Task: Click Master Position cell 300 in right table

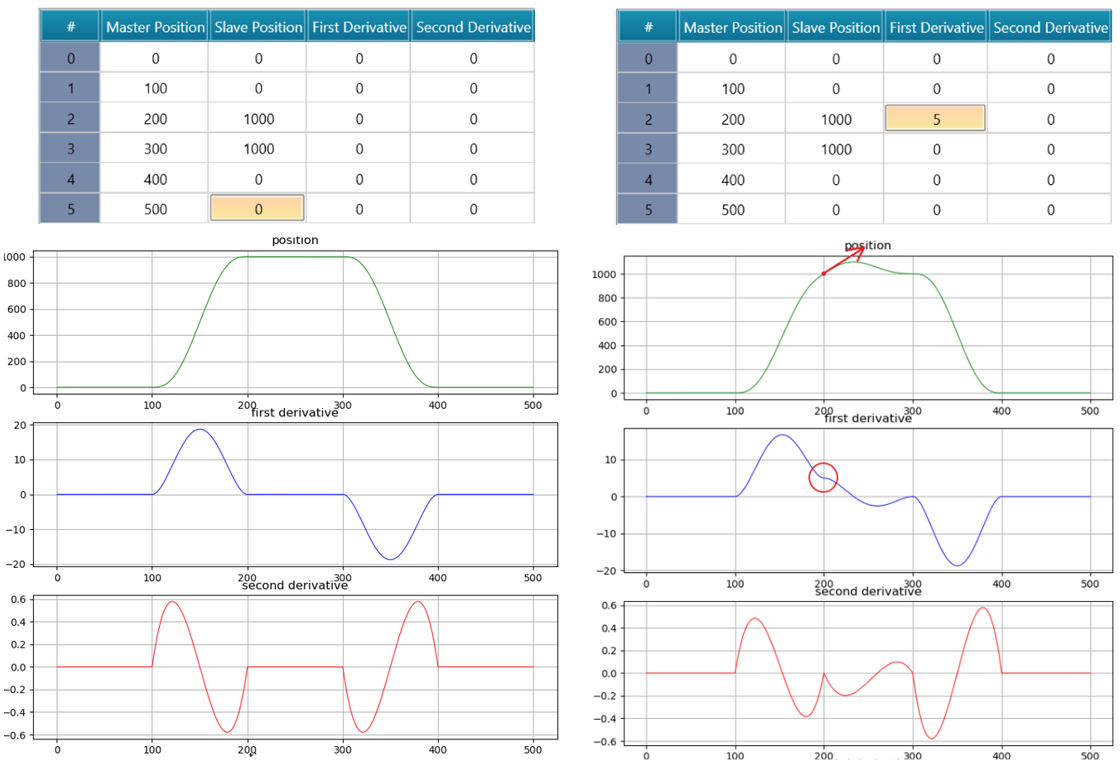Action: click(x=733, y=150)
